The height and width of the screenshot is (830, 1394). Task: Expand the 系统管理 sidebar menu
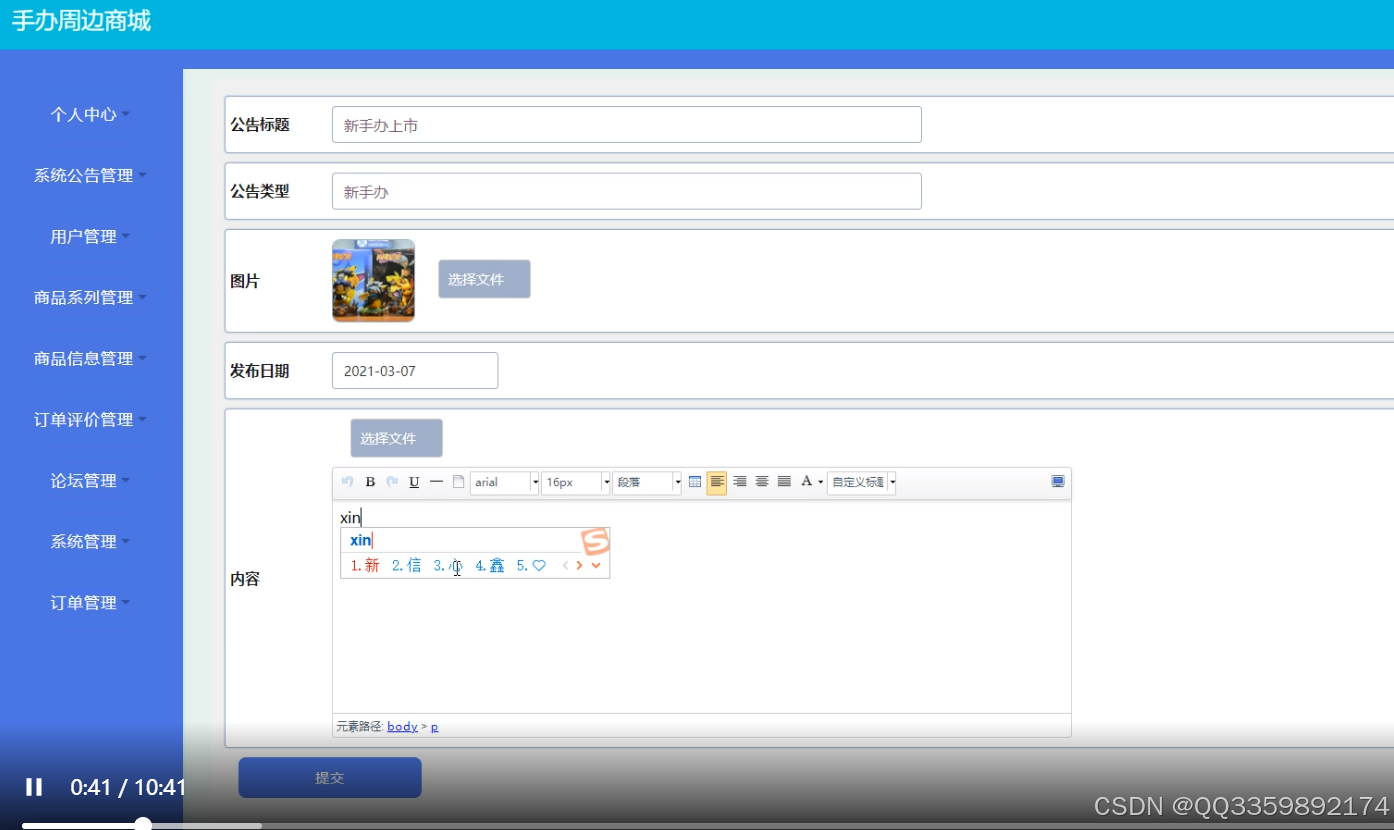pos(90,541)
